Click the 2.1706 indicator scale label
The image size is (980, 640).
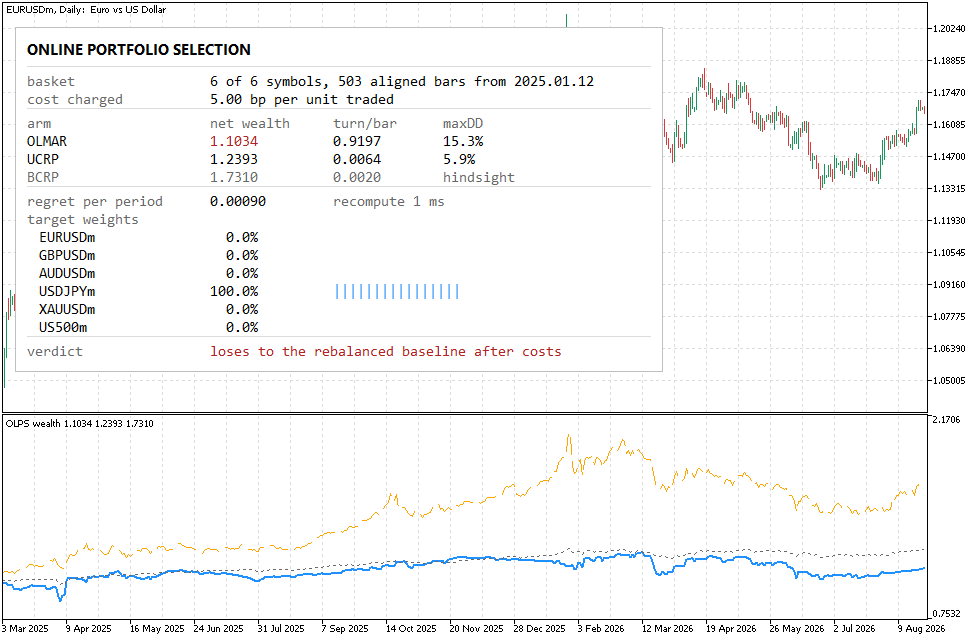click(946, 420)
